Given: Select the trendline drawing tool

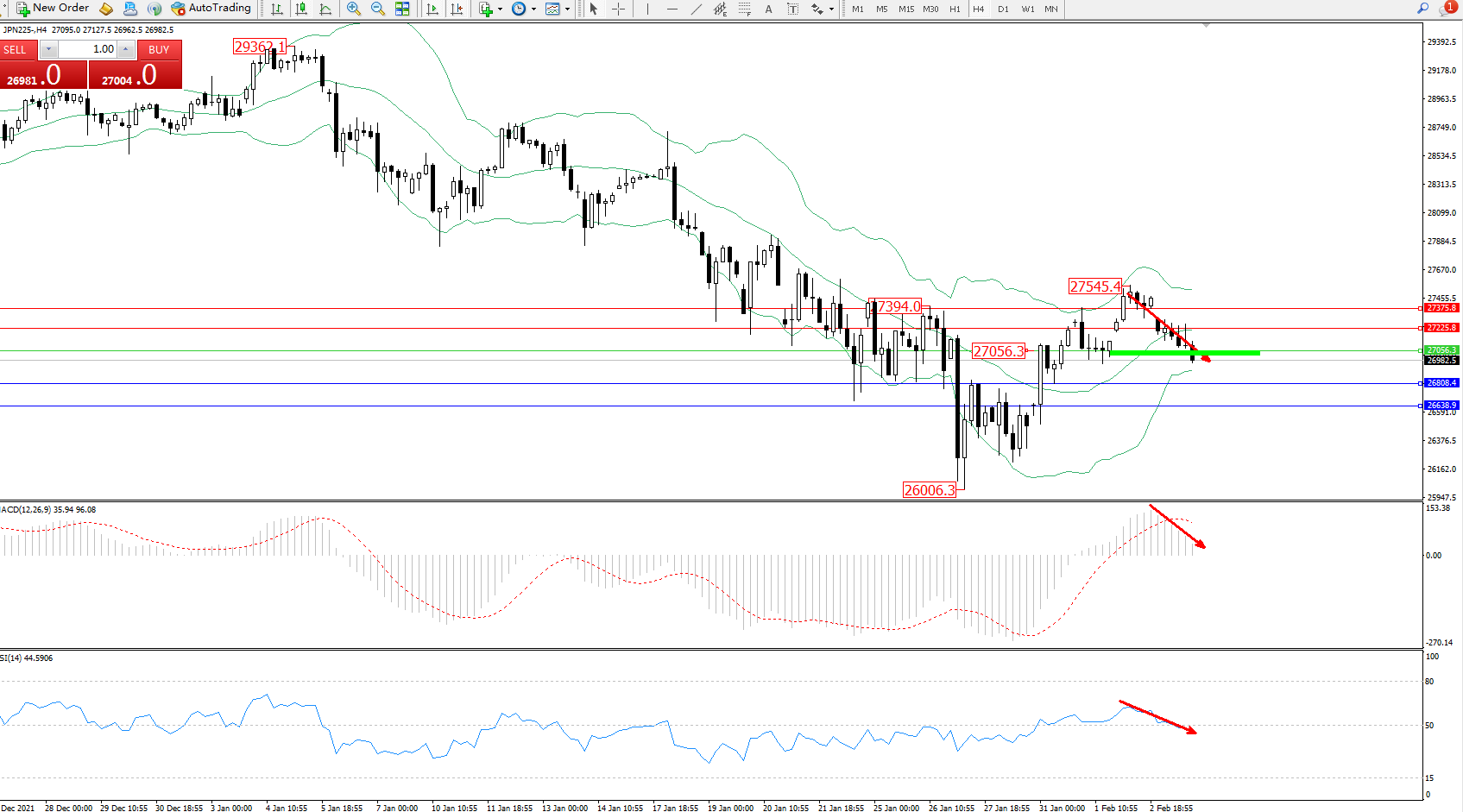Looking at the screenshot, I should pos(697,9).
